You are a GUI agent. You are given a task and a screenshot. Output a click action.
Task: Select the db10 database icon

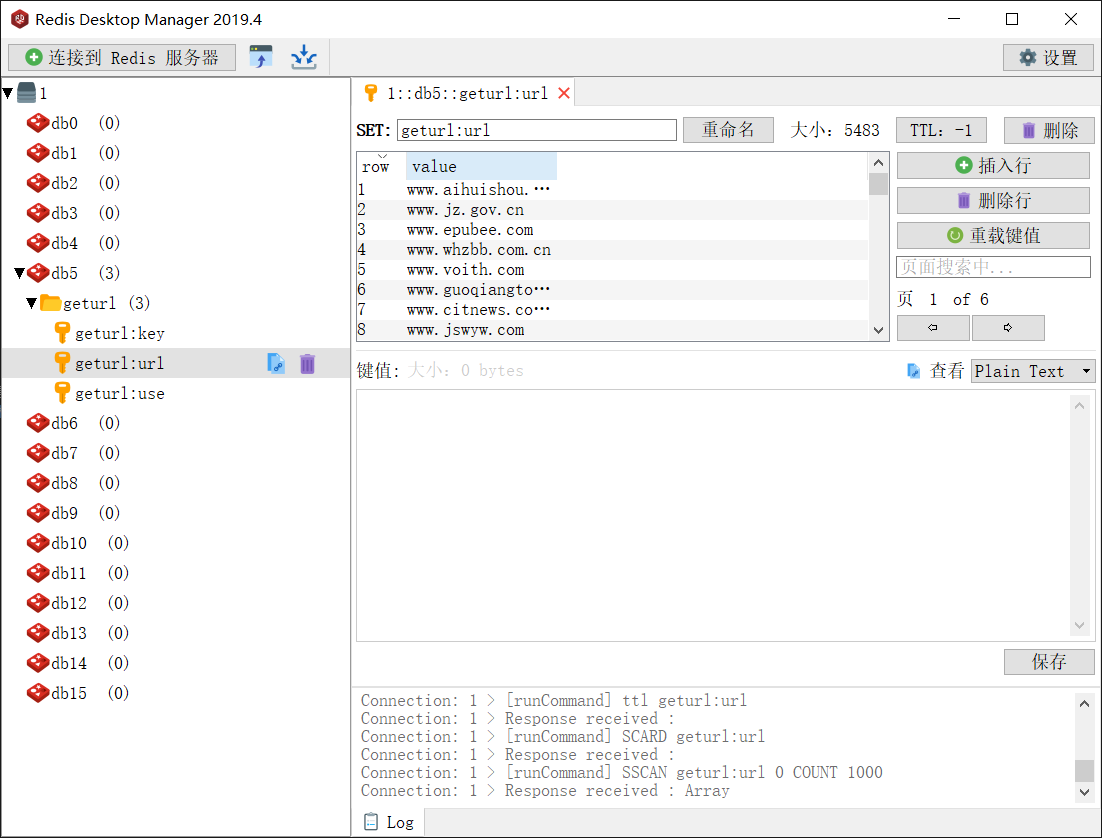coord(37,543)
